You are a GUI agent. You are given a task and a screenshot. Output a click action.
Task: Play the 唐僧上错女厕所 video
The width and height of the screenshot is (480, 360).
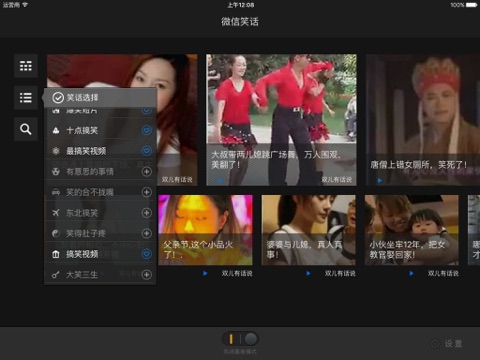[x=423, y=120]
